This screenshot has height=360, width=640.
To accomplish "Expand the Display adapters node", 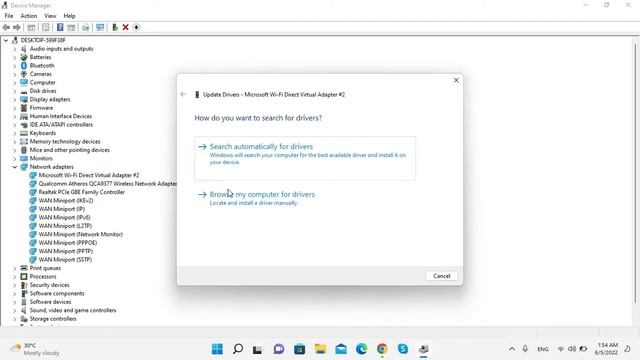I will pyautogui.click(x=15, y=100).
